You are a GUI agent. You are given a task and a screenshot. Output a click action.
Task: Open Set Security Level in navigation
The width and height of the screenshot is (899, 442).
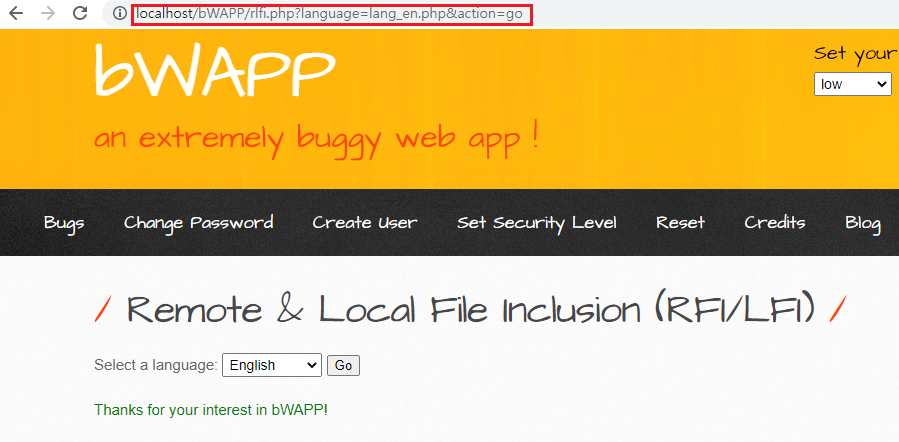pyautogui.click(x=537, y=223)
